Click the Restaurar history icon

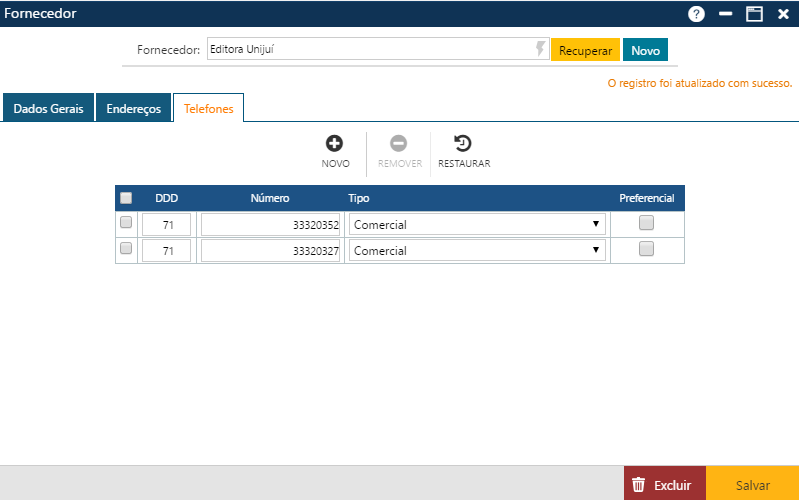[463, 144]
